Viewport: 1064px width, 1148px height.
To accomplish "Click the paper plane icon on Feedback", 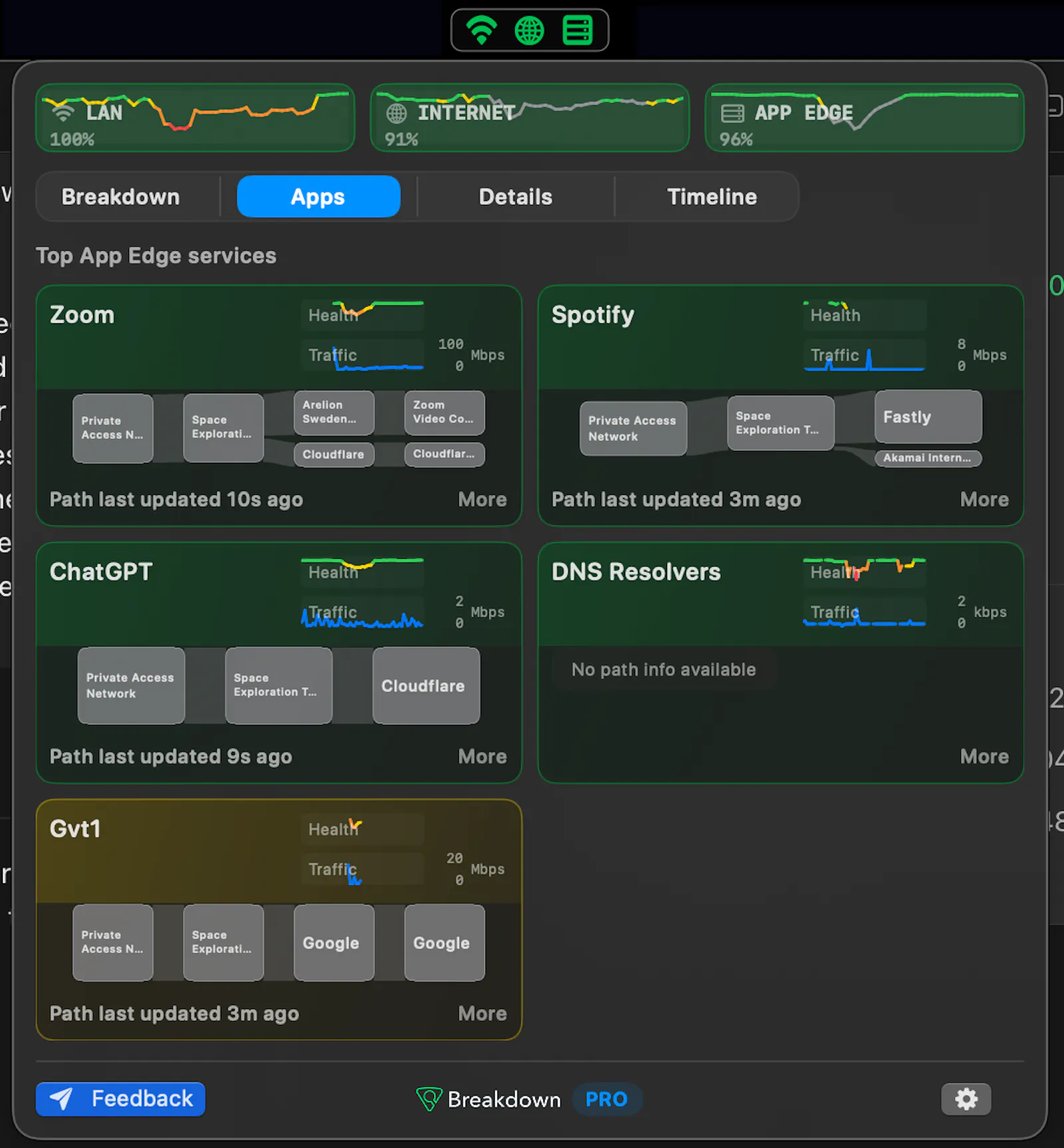I will (x=62, y=1099).
